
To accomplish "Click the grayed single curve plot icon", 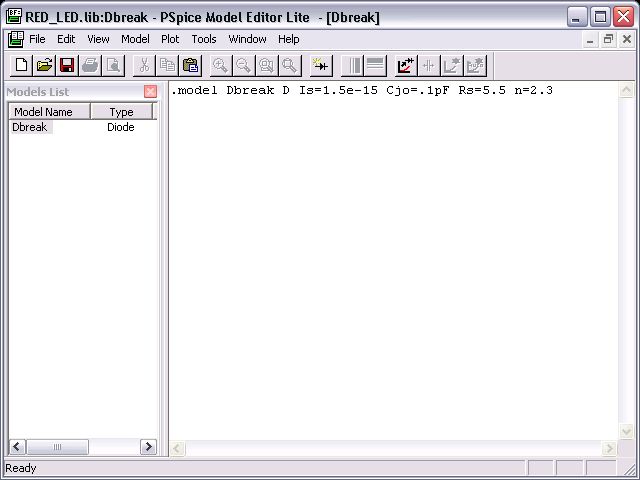I will pos(452,65).
